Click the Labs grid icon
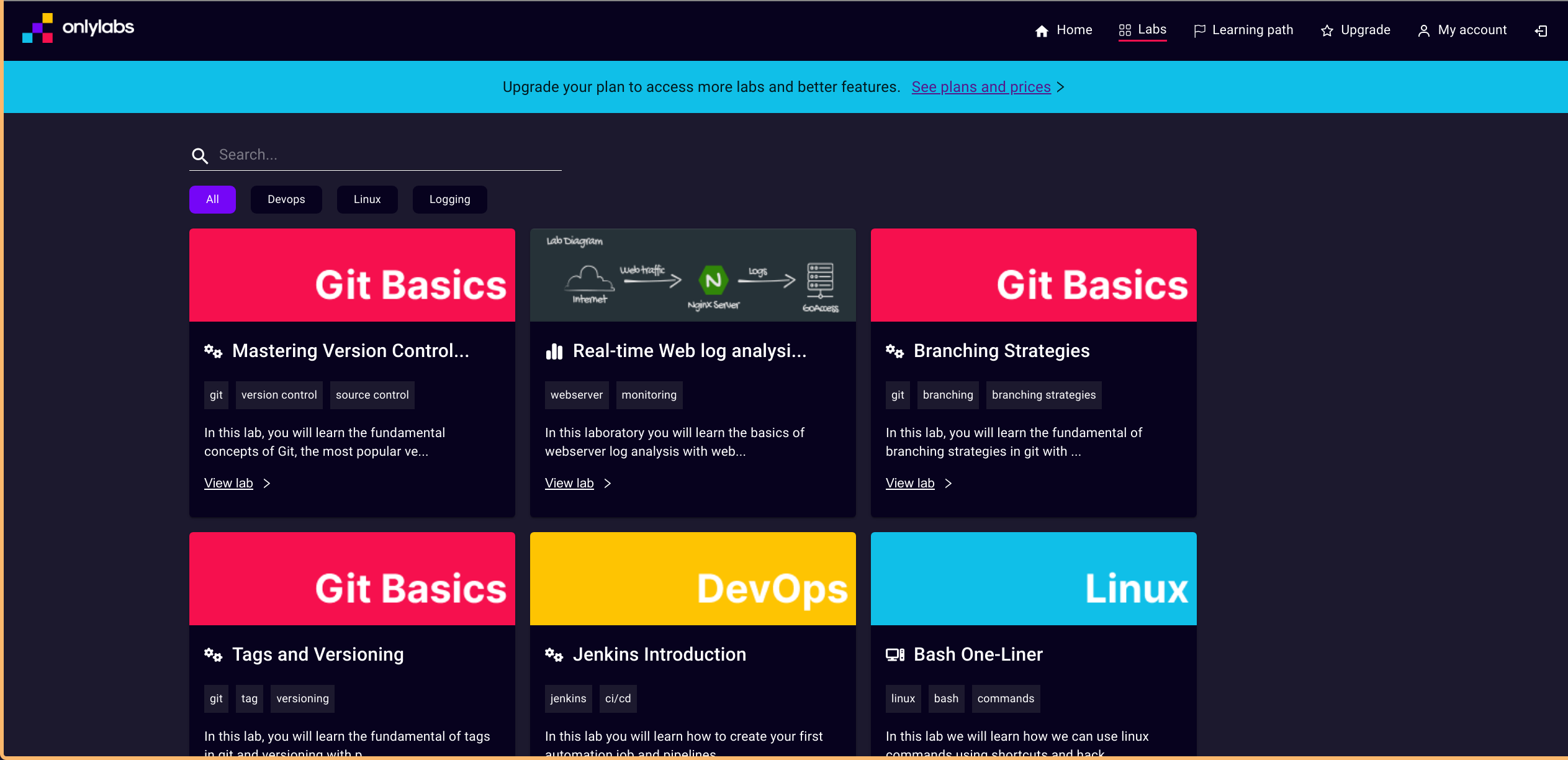 [1125, 30]
